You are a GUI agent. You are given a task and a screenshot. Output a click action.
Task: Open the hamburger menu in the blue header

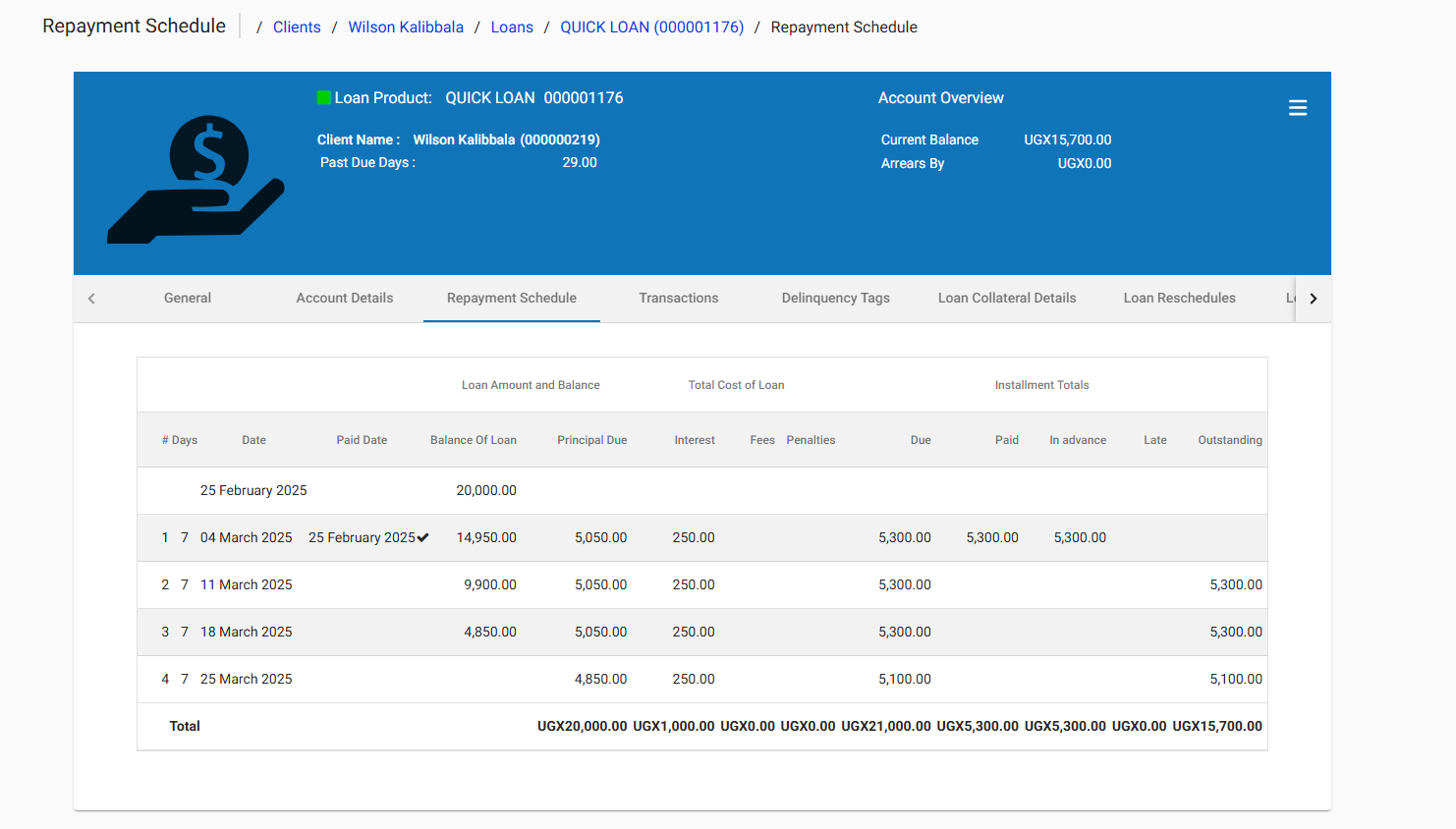pos(1298,107)
